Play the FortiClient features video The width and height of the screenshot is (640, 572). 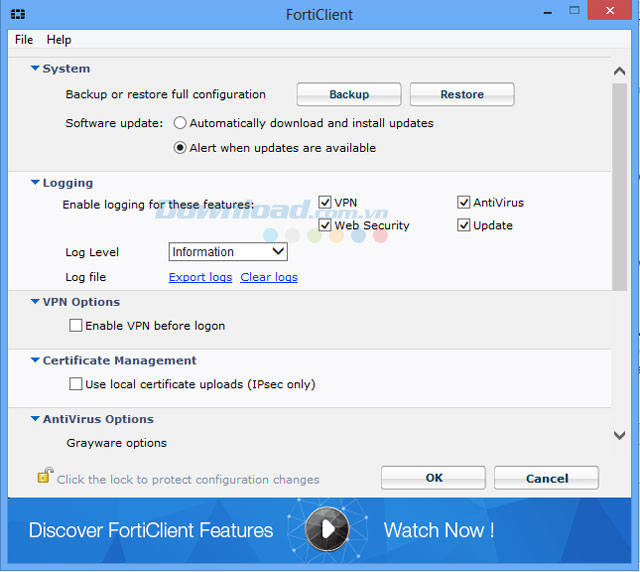326,528
